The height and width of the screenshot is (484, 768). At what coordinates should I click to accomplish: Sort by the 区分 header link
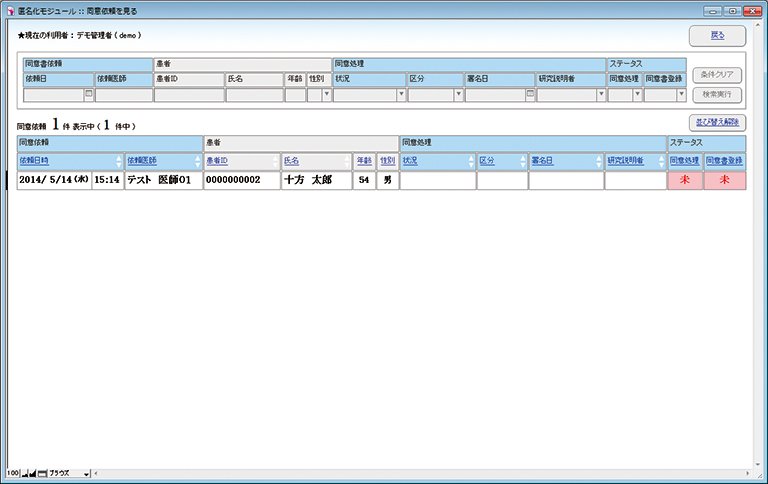487,161
